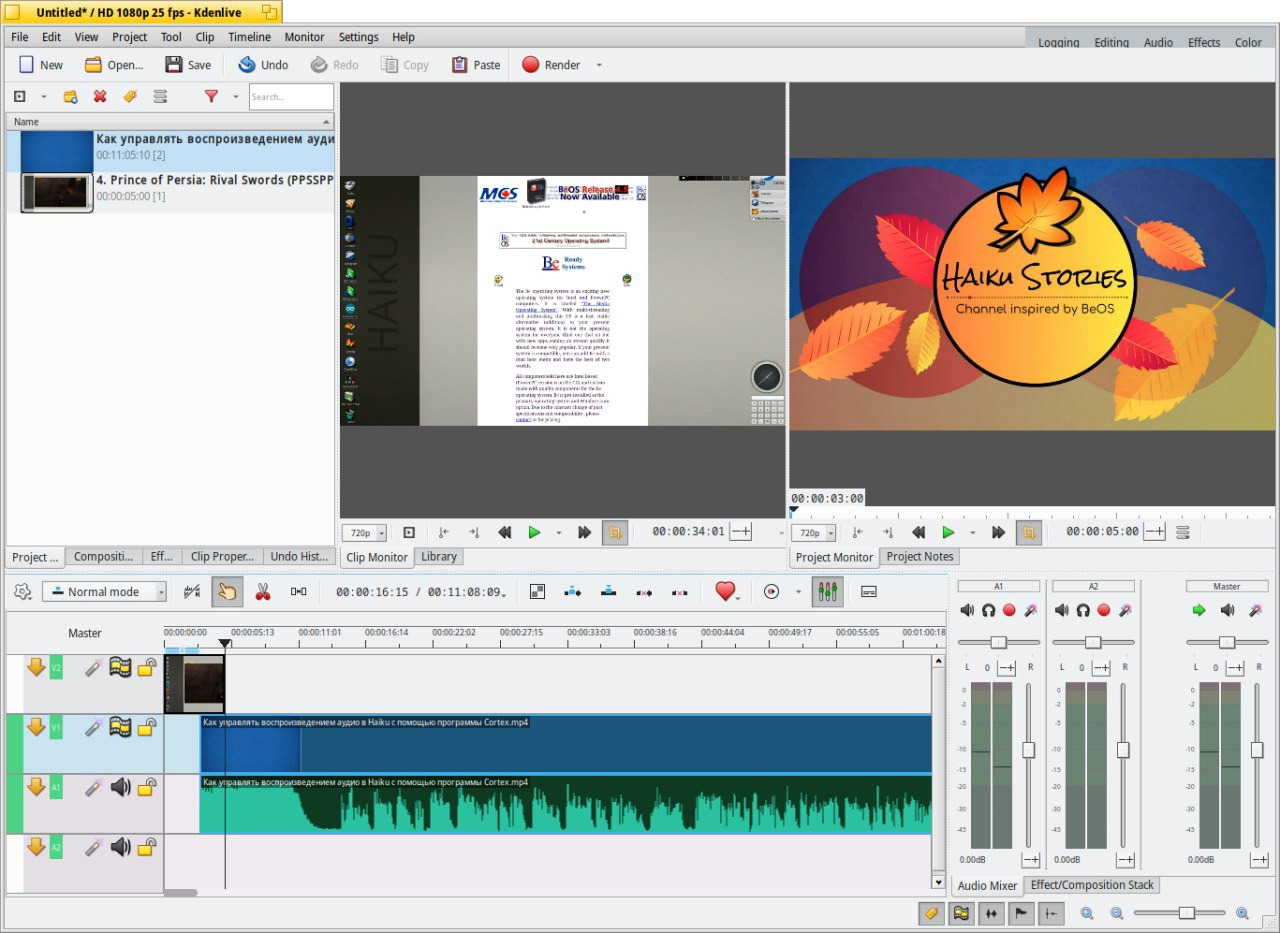This screenshot has height=933, width=1280.
Task: Open the favorite effects heart icon
Action: click(x=725, y=592)
